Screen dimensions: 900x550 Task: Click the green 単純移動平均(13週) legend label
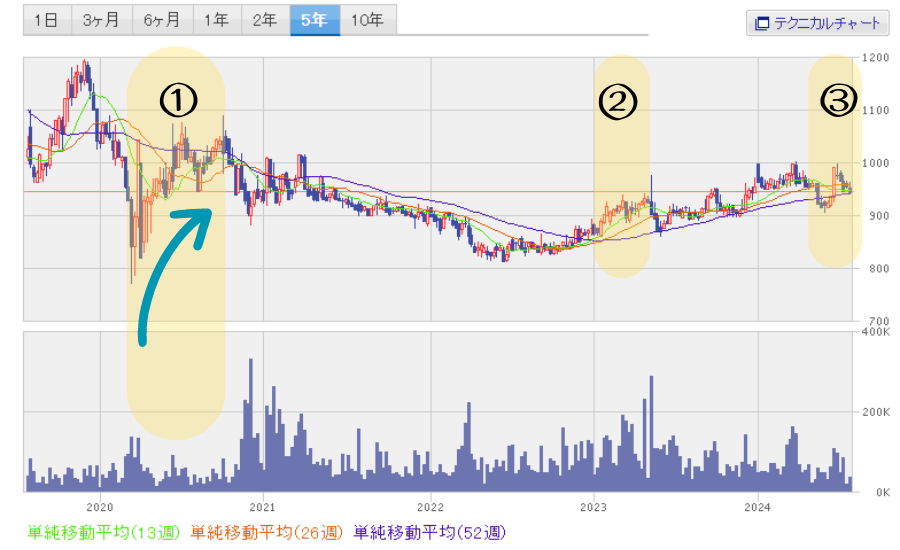pyautogui.click(x=104, y=532)
